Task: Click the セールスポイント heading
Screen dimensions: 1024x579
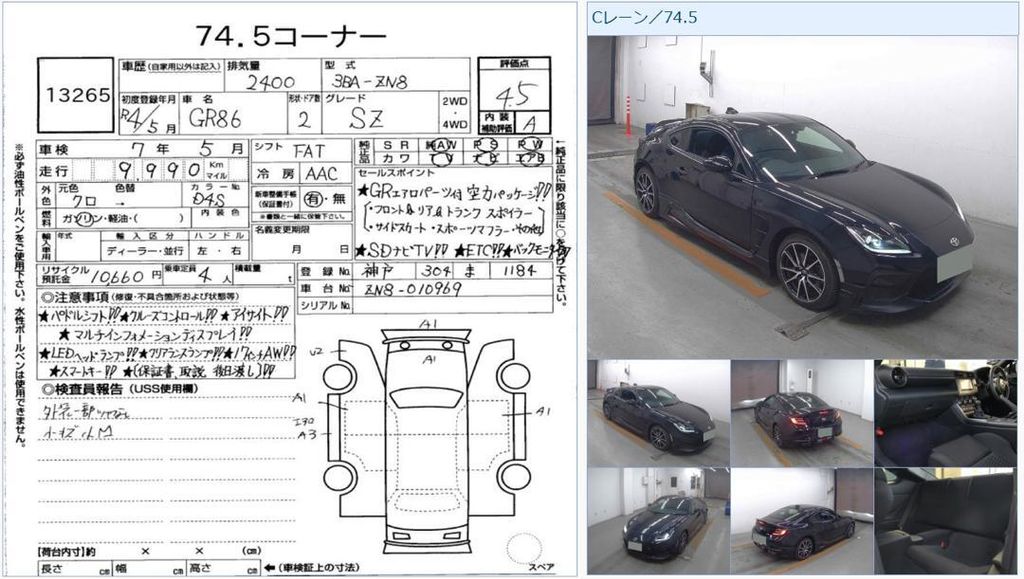Action: 396,173
